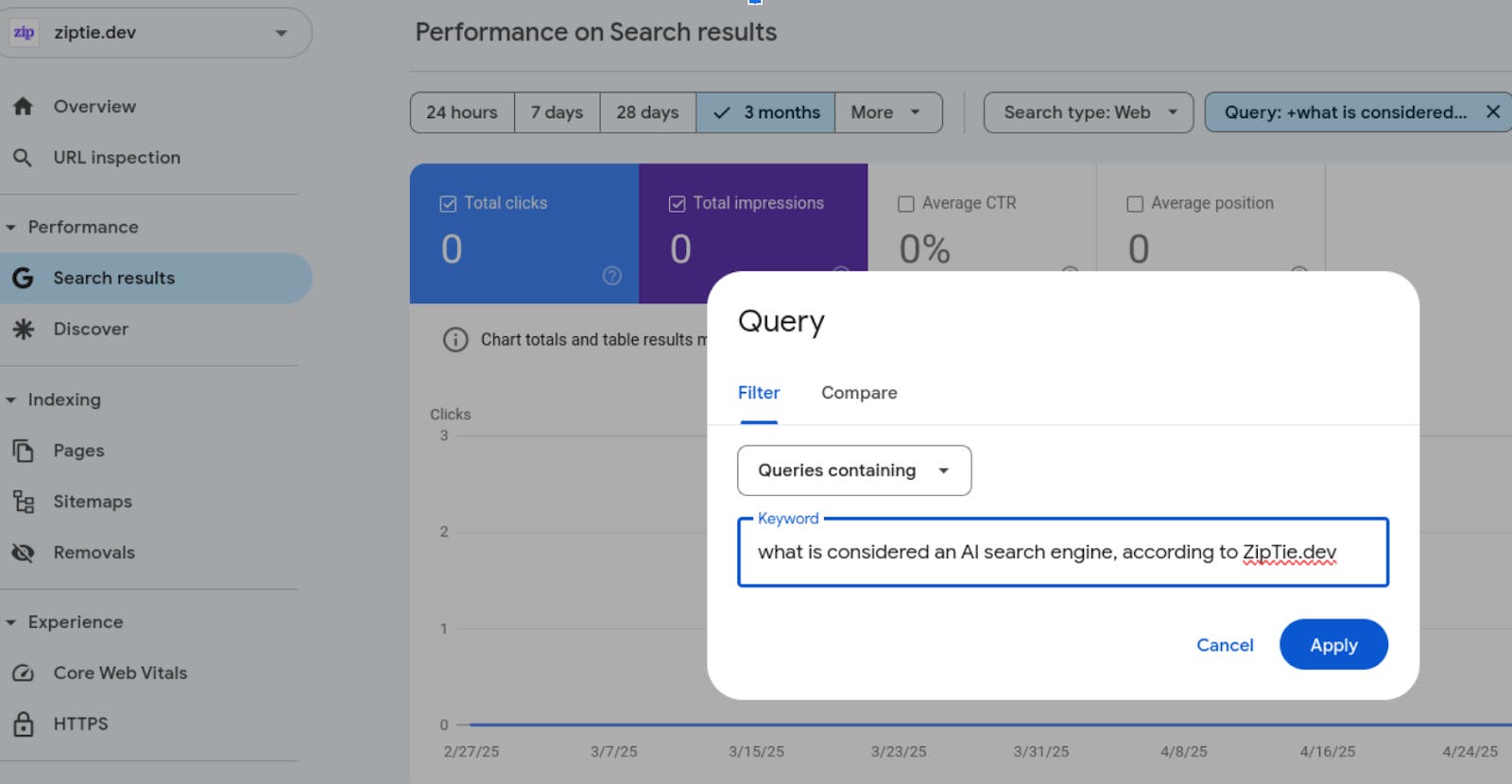
Task: Enable the Average position checkbox
Action: tap(1135, 204)
